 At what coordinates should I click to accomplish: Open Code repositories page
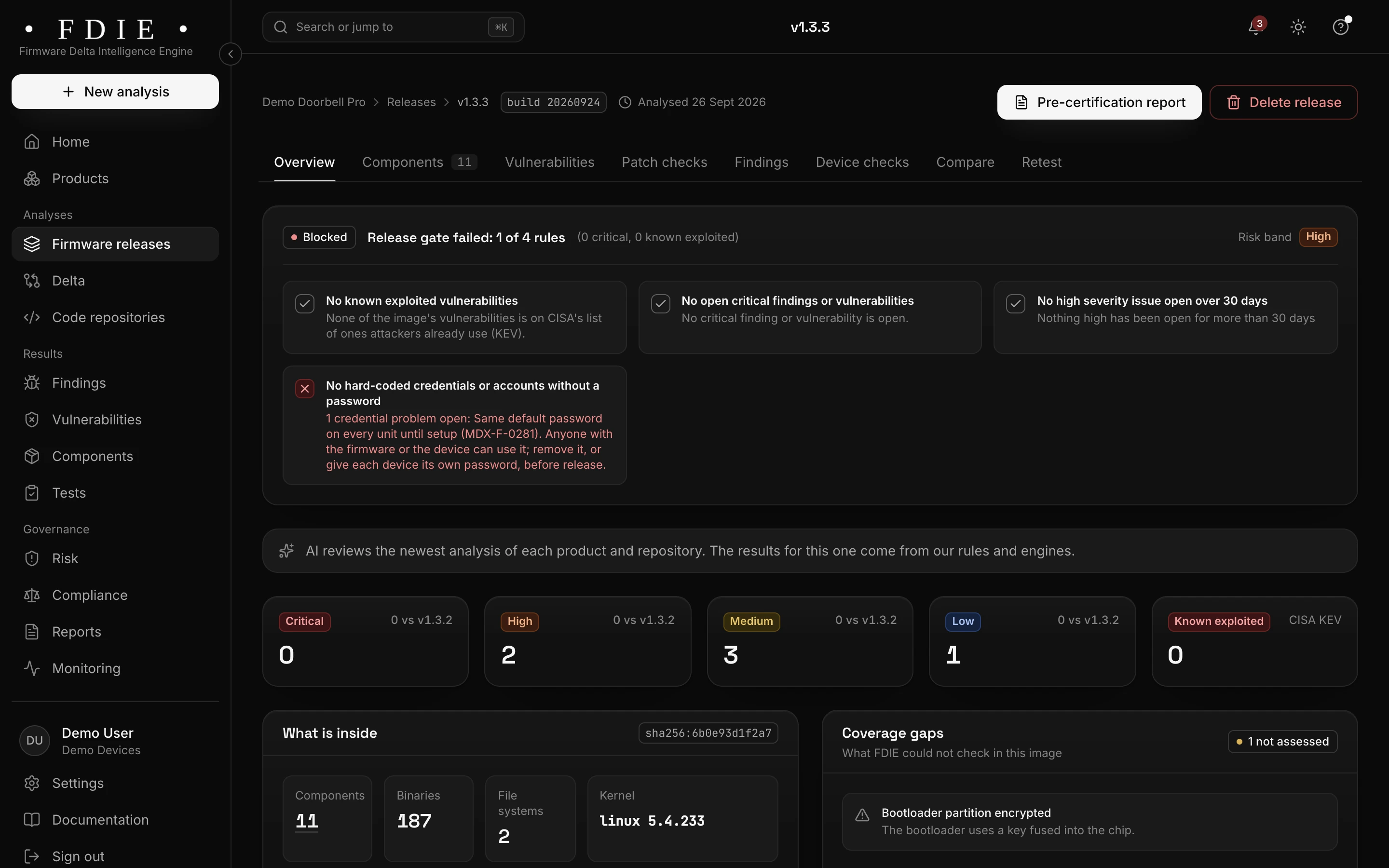(x=115, y=317)
